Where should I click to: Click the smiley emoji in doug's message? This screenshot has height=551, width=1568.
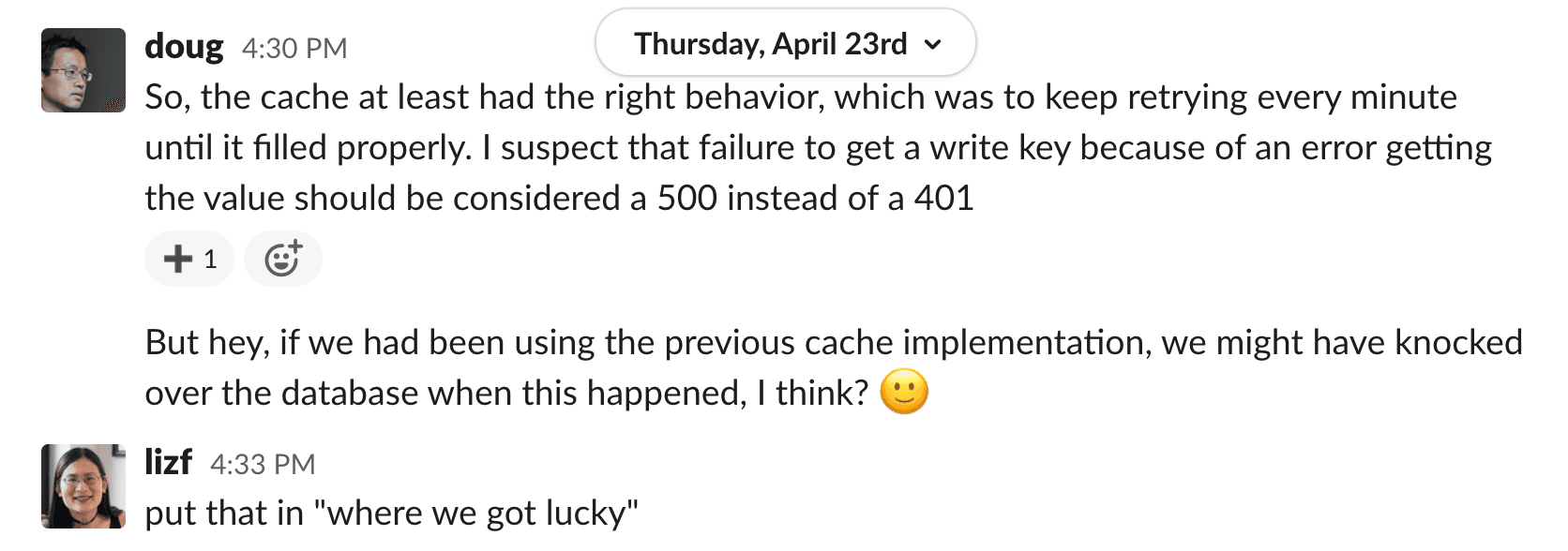tap(904, 392)
